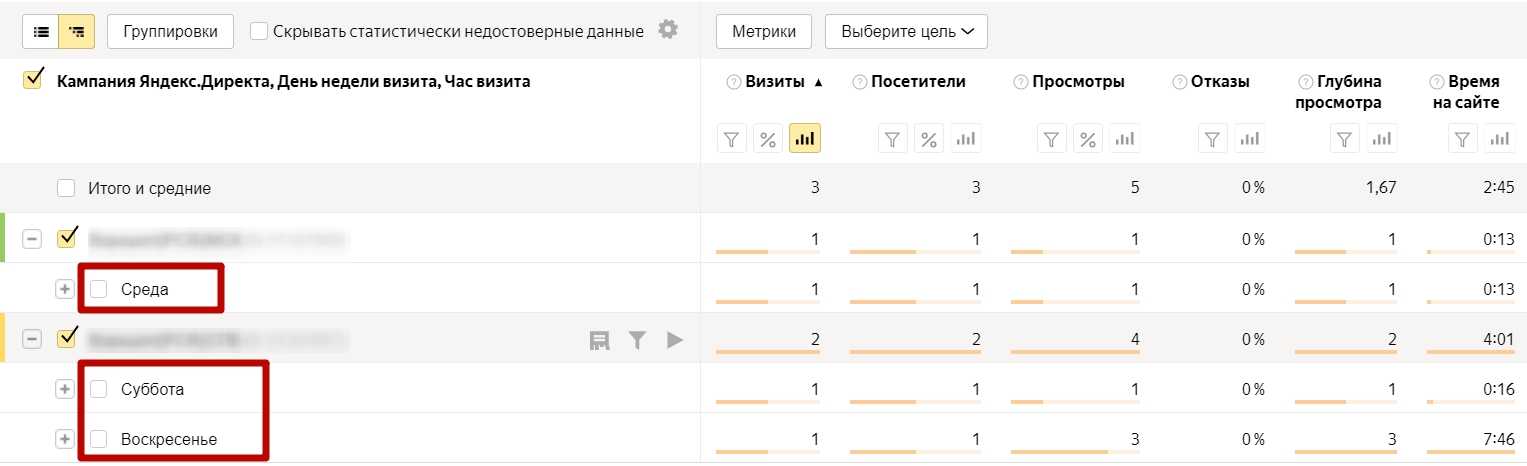The height and width of the screenshot is (466, 1527).
Task: Collapse the first campaign row
Action: 33,239
